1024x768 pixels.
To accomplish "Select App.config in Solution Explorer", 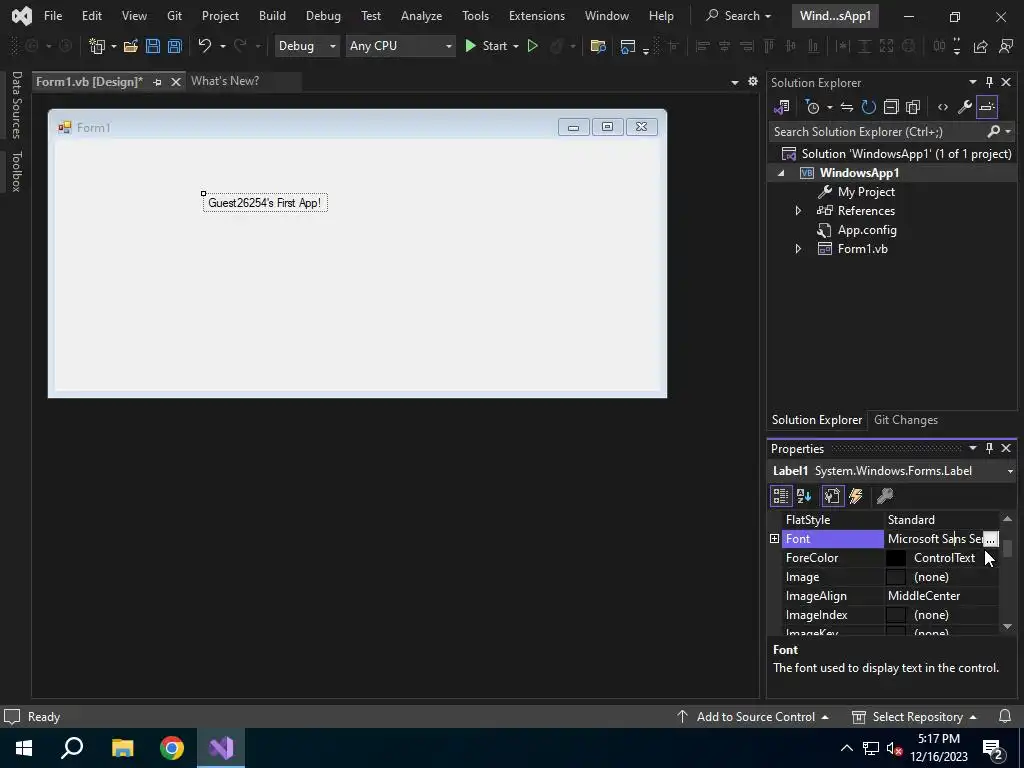I will coord(866,230).
